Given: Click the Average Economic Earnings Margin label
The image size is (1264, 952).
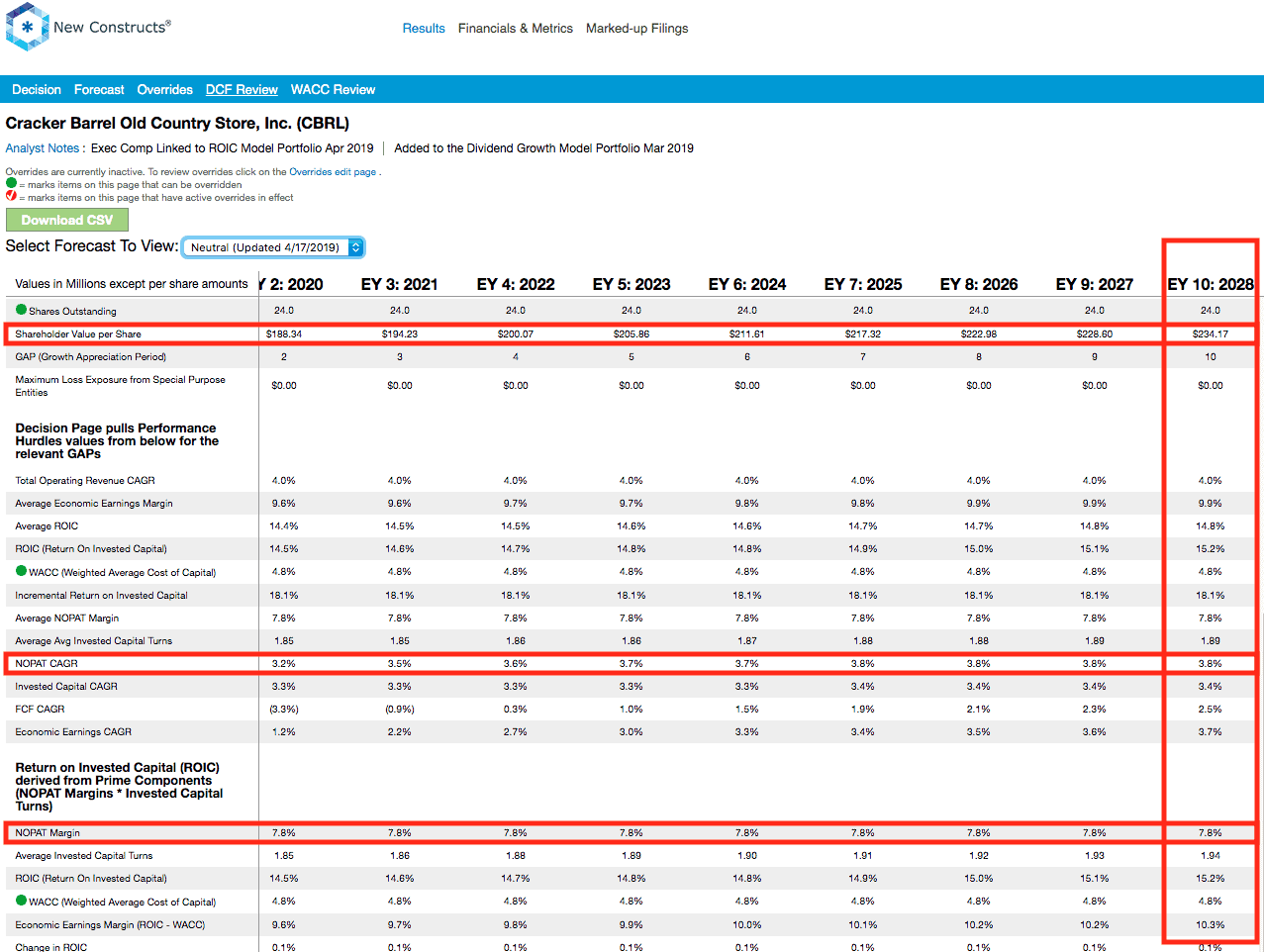Looking at the screenshot, I should 94,504.
